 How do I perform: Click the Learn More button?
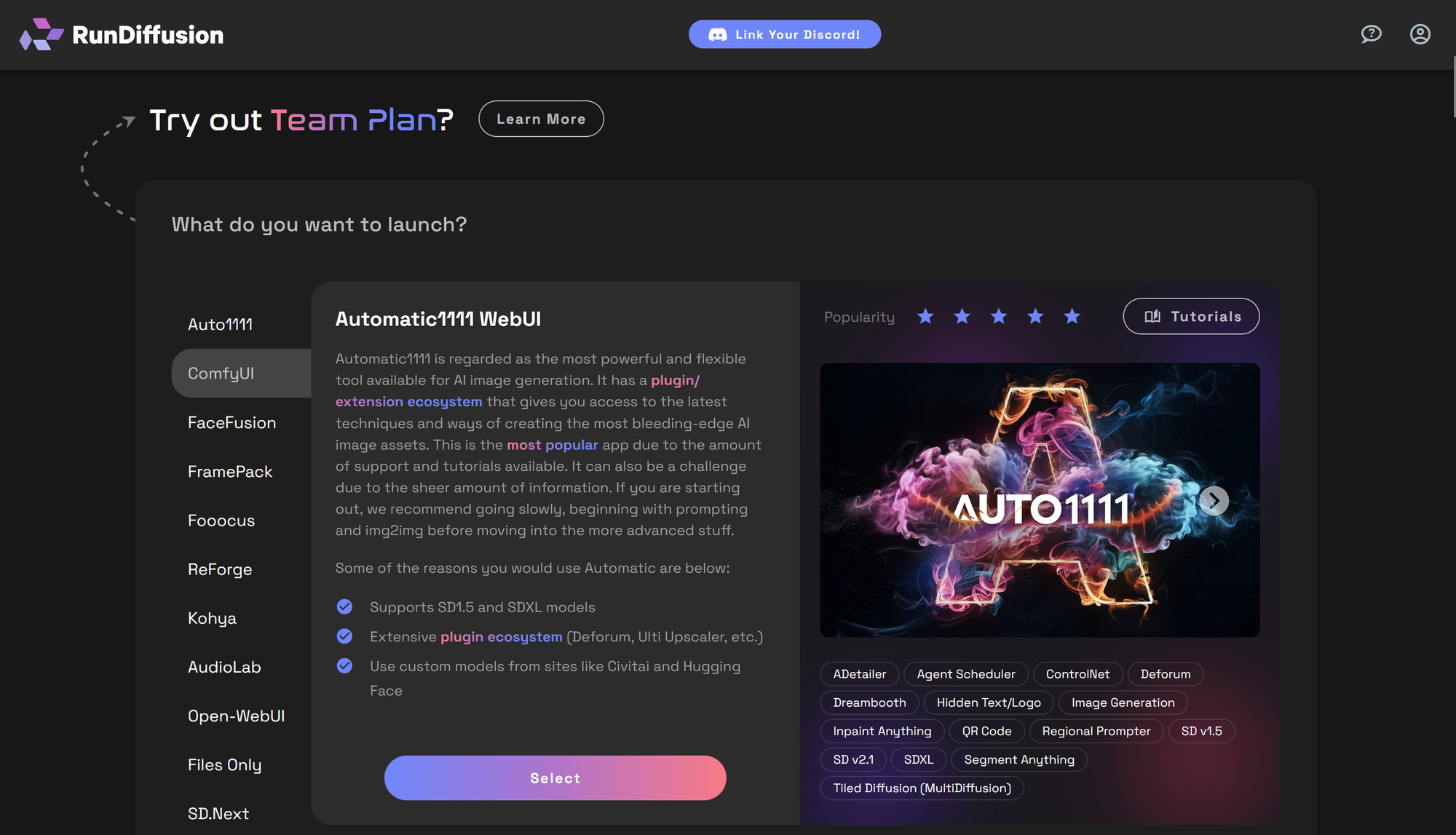[541, 119]
